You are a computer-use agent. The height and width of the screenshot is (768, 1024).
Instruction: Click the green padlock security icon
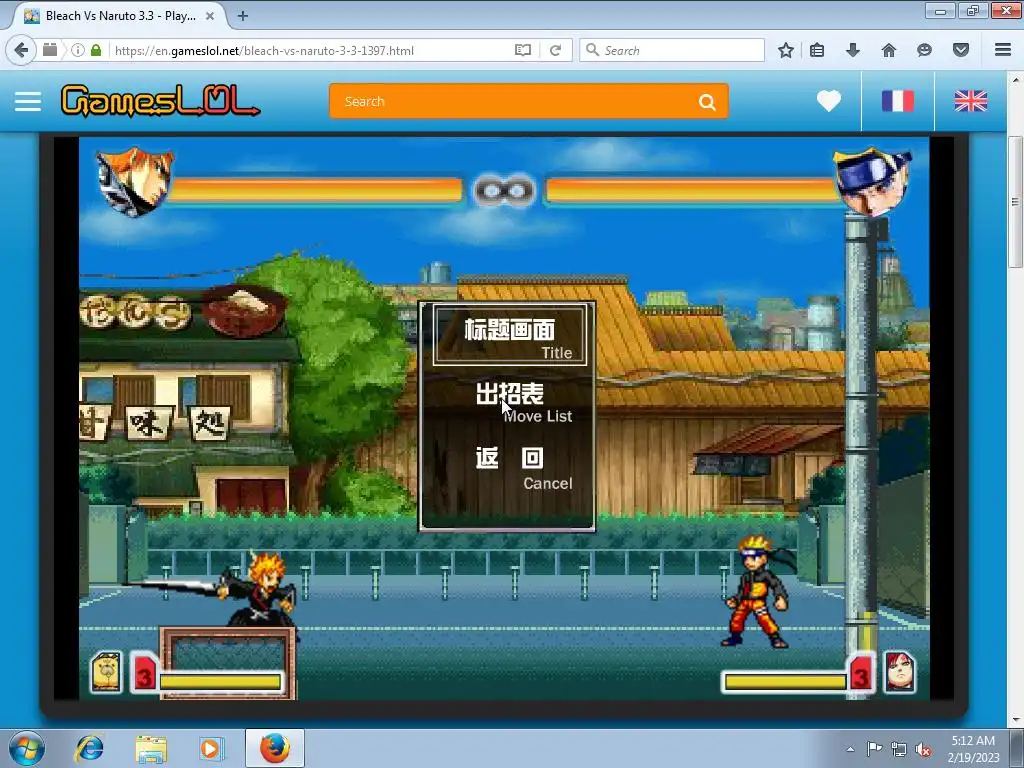pos(96,50)
